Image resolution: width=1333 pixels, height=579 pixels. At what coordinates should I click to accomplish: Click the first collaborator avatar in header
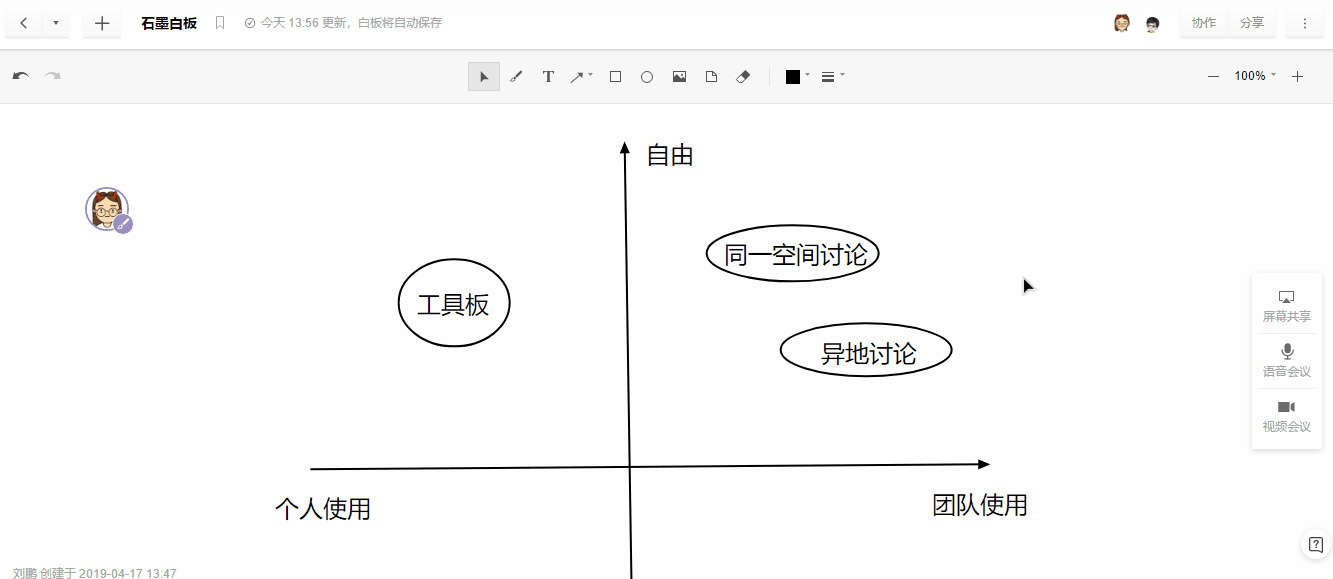pos(1122,23)
